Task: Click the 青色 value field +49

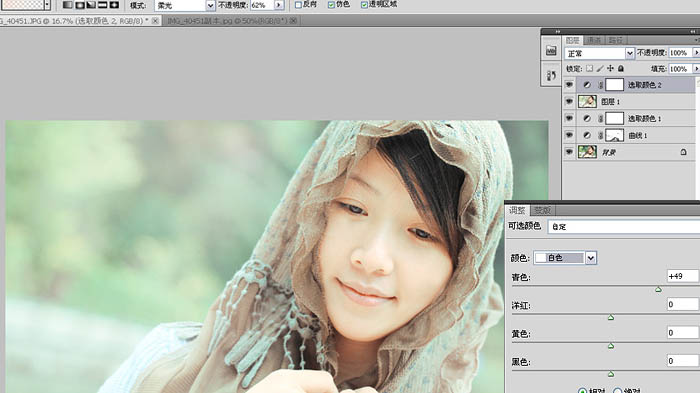Action: pos(683,276)
